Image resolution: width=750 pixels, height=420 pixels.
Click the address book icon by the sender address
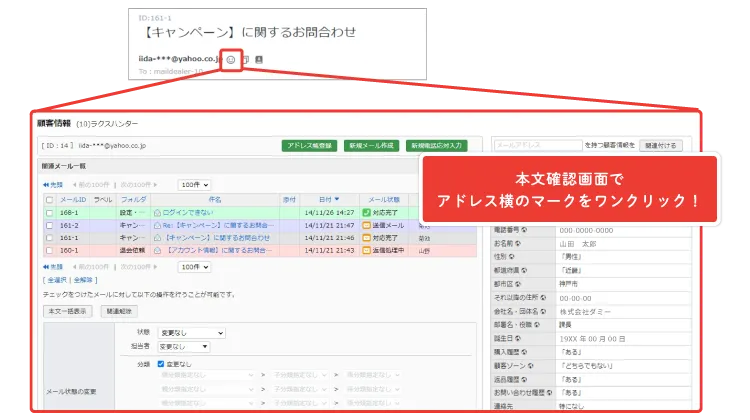point(259,60)
